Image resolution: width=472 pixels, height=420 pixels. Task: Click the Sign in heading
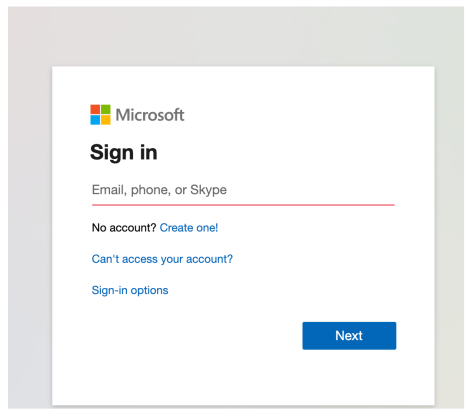(124, 153)
